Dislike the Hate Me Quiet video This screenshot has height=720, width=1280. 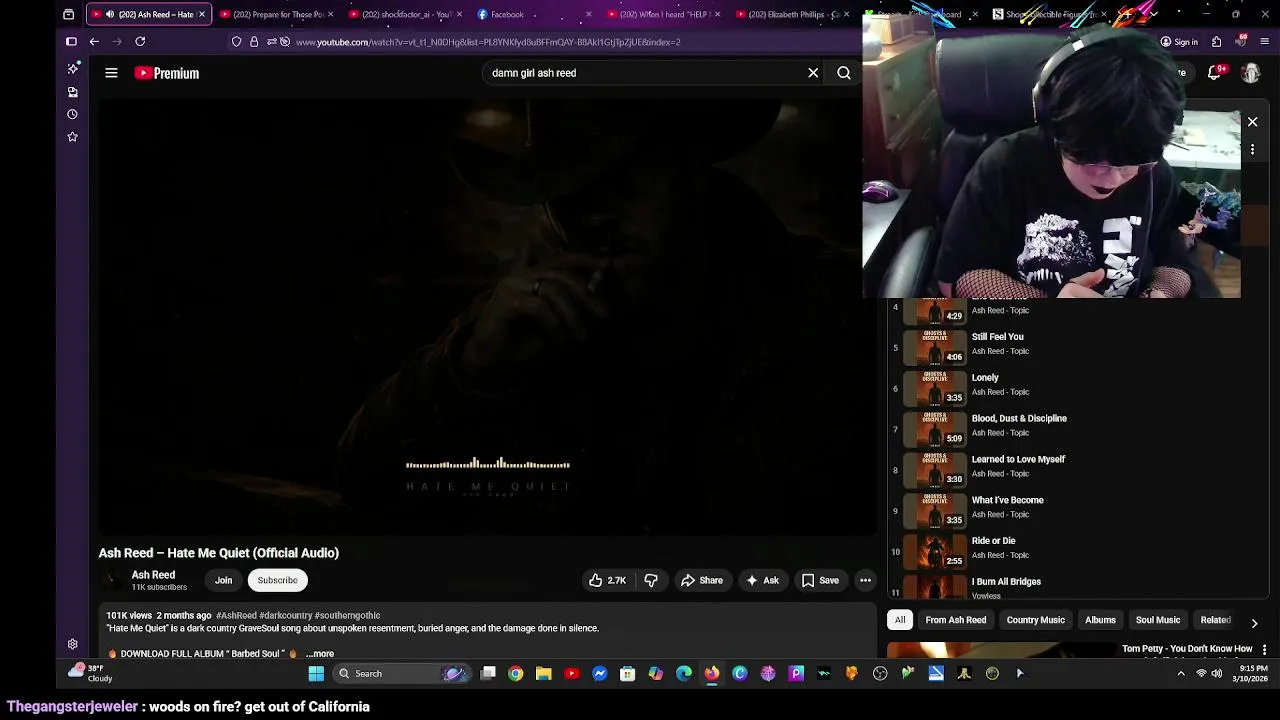(x=651, y=580)
